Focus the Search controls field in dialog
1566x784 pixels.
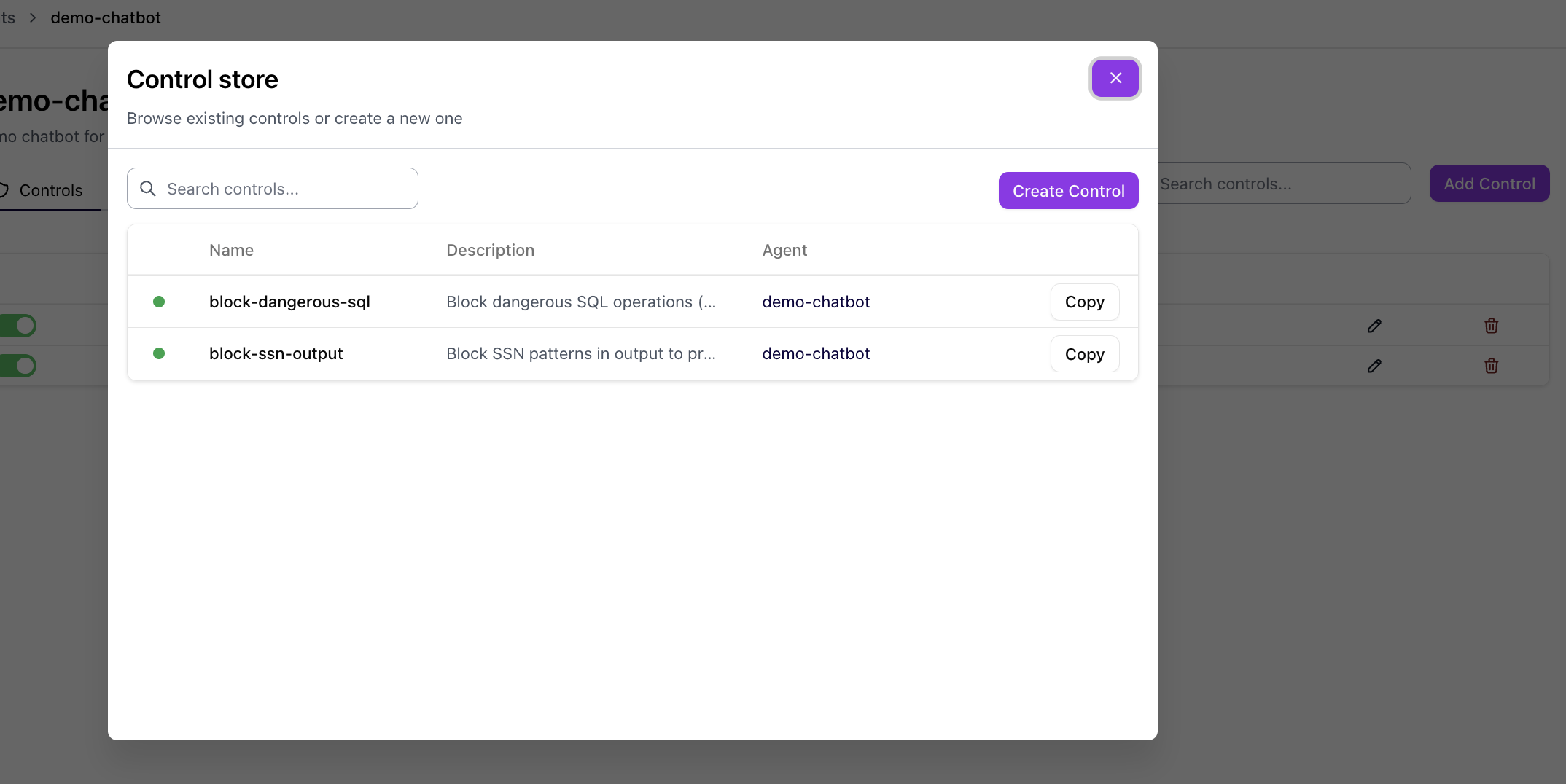273,189
